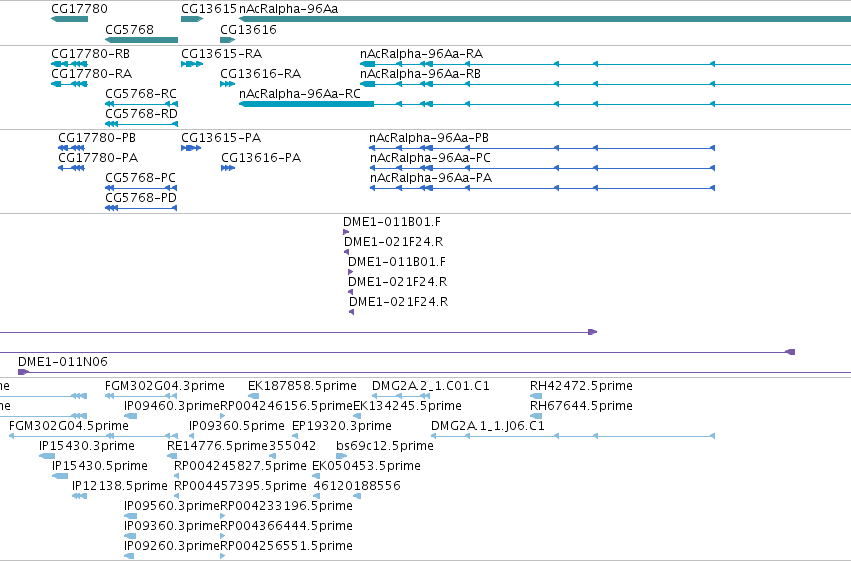
Task: Select EST label IP09360.5prime
Action: [x=237, y=426]
